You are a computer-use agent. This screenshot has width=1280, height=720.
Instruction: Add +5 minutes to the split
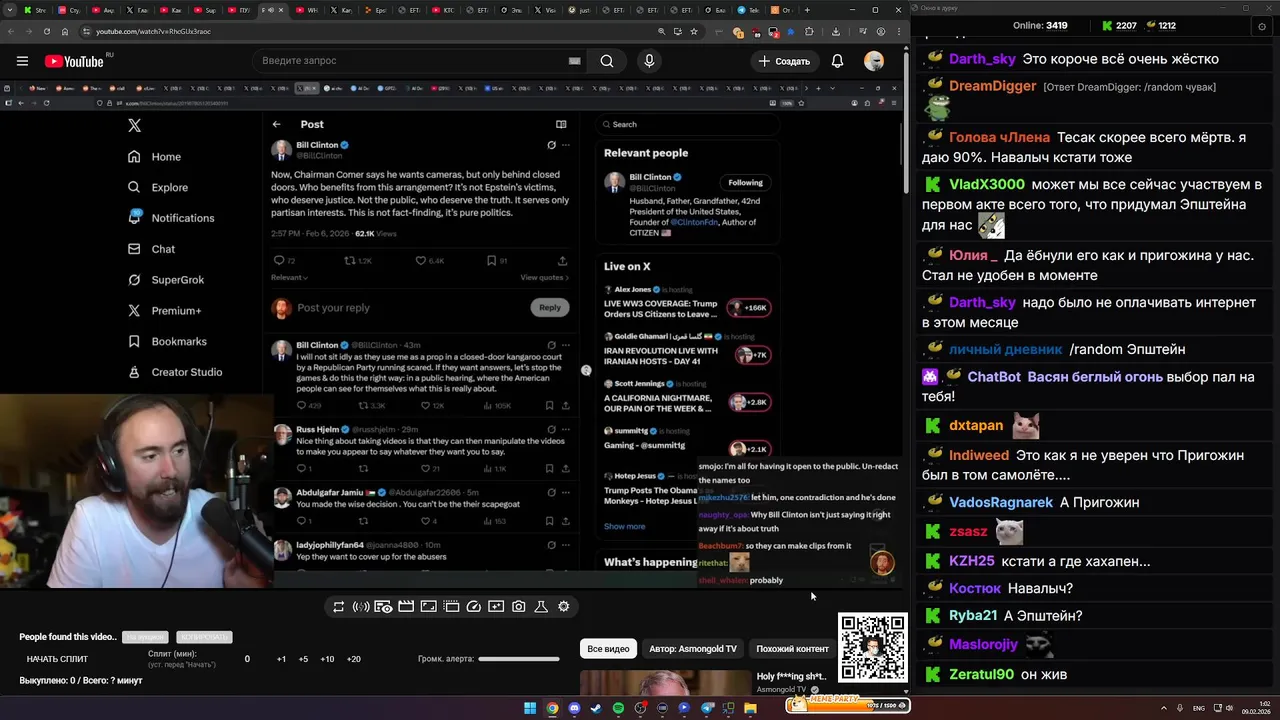click(303, 659)
